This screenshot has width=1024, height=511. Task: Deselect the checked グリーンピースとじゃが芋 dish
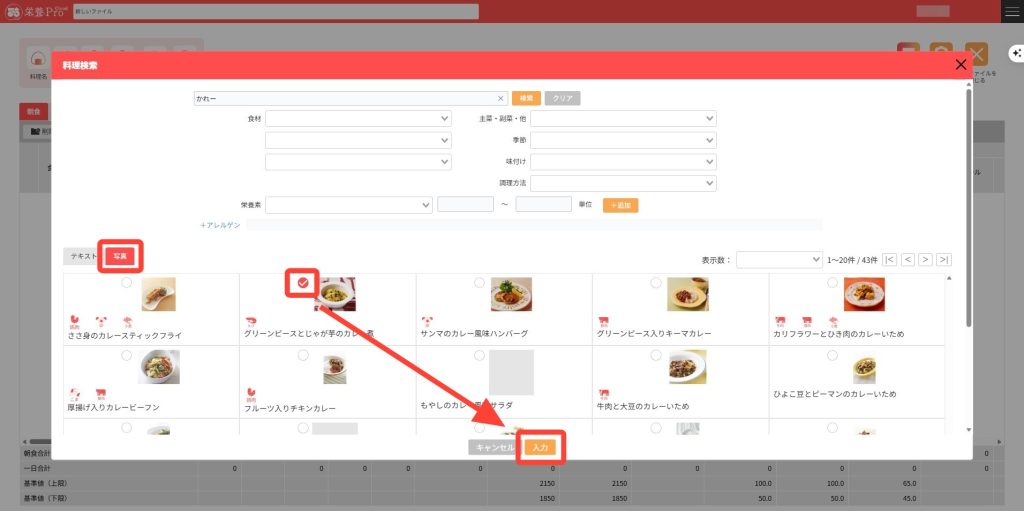pyautogui.click(x=302, y=284)
